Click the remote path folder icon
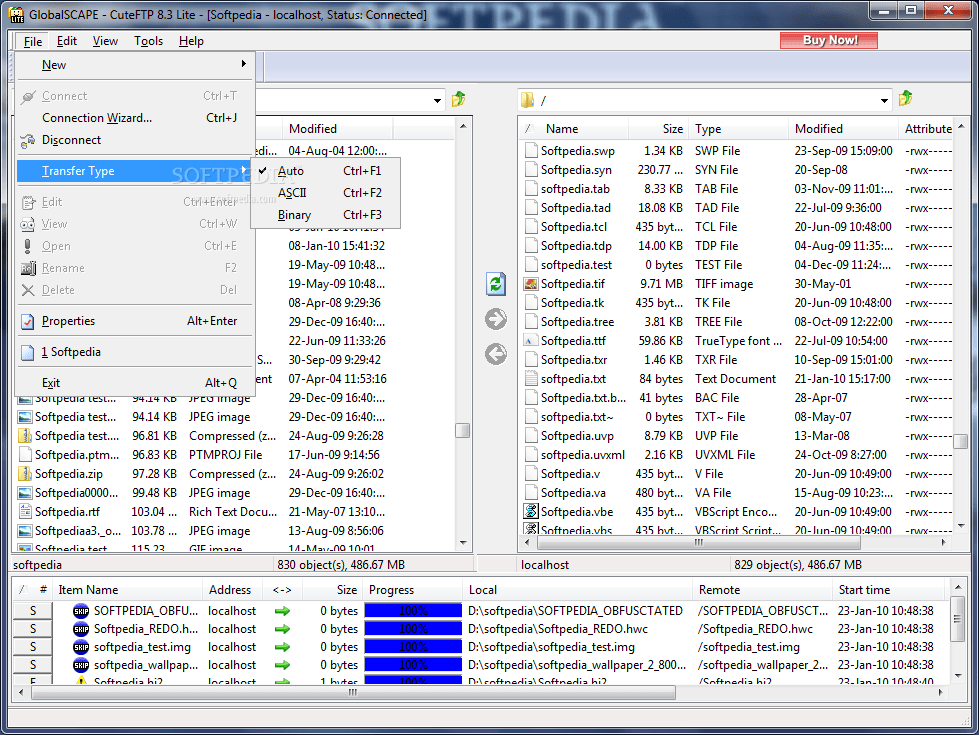The image size is (979, 735). tap(528, 100)
